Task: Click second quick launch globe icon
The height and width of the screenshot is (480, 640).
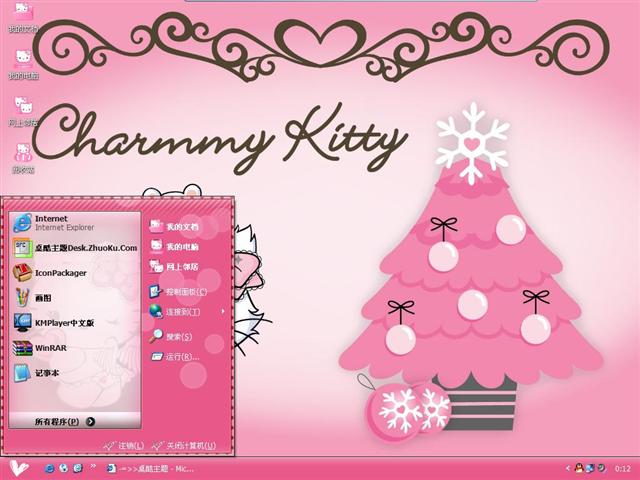Action: pos(63,469)
